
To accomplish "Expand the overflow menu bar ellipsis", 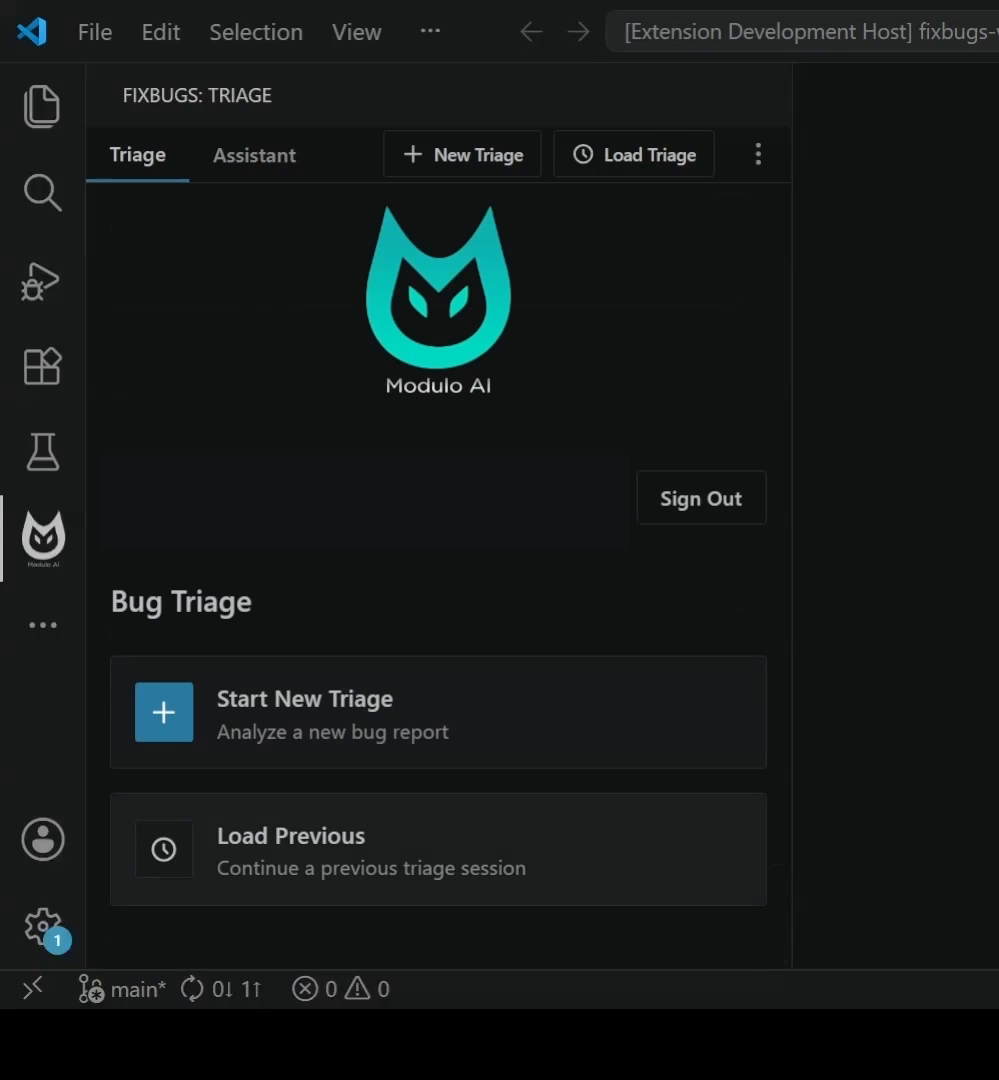I will pyautogui.click(x=430, y=31).
